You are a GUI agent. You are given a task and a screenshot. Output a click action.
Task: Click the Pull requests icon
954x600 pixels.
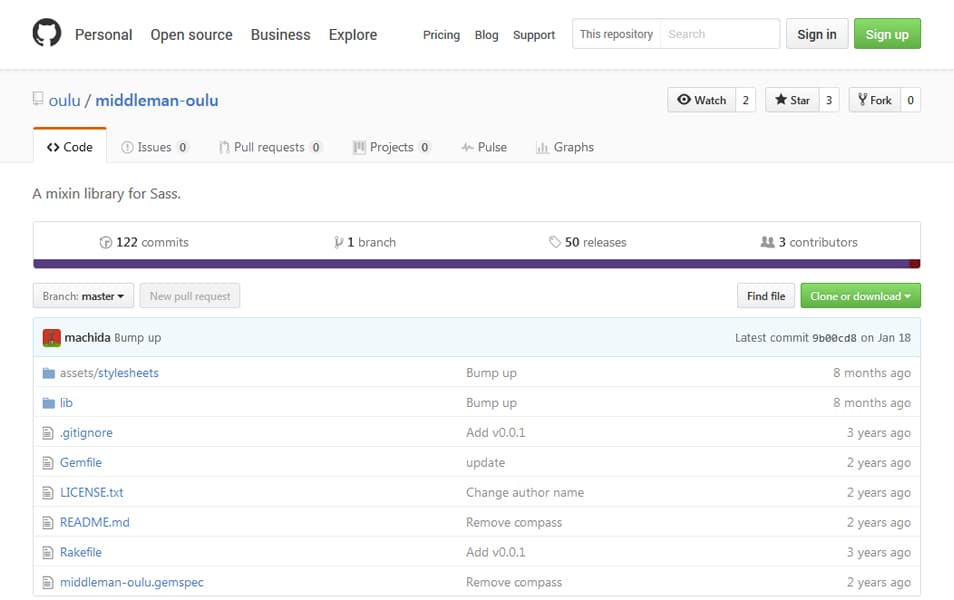(x=225, y=147)
